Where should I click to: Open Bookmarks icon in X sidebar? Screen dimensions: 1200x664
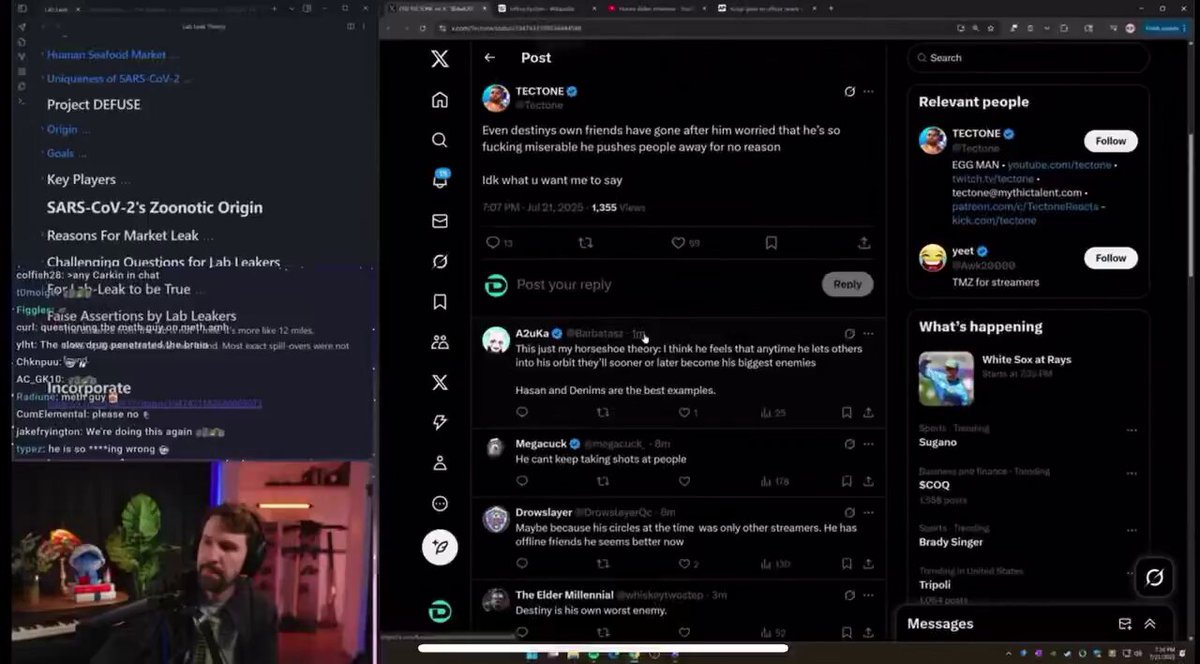tap(440, 301)
